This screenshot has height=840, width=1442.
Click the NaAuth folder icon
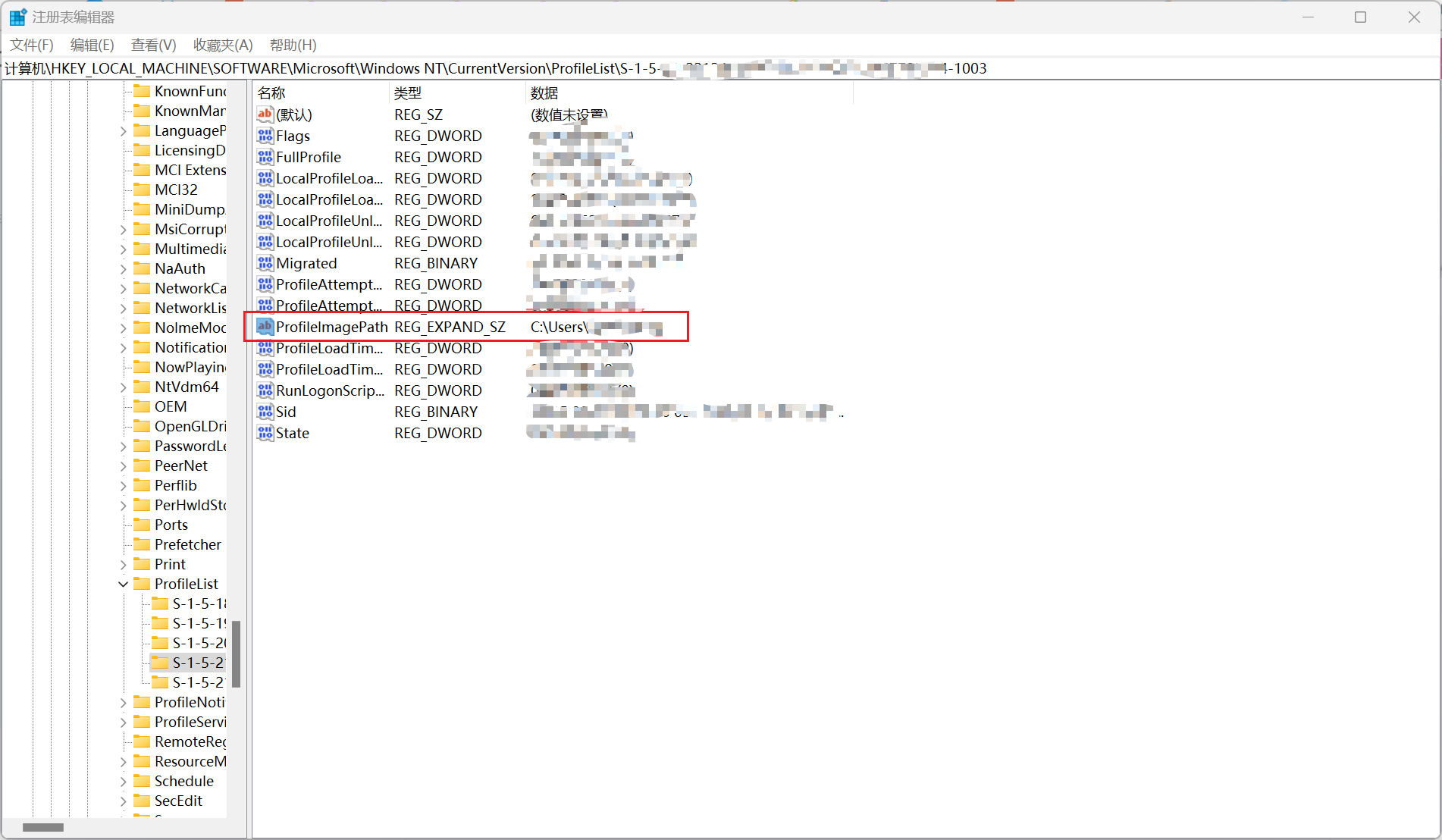142,268
